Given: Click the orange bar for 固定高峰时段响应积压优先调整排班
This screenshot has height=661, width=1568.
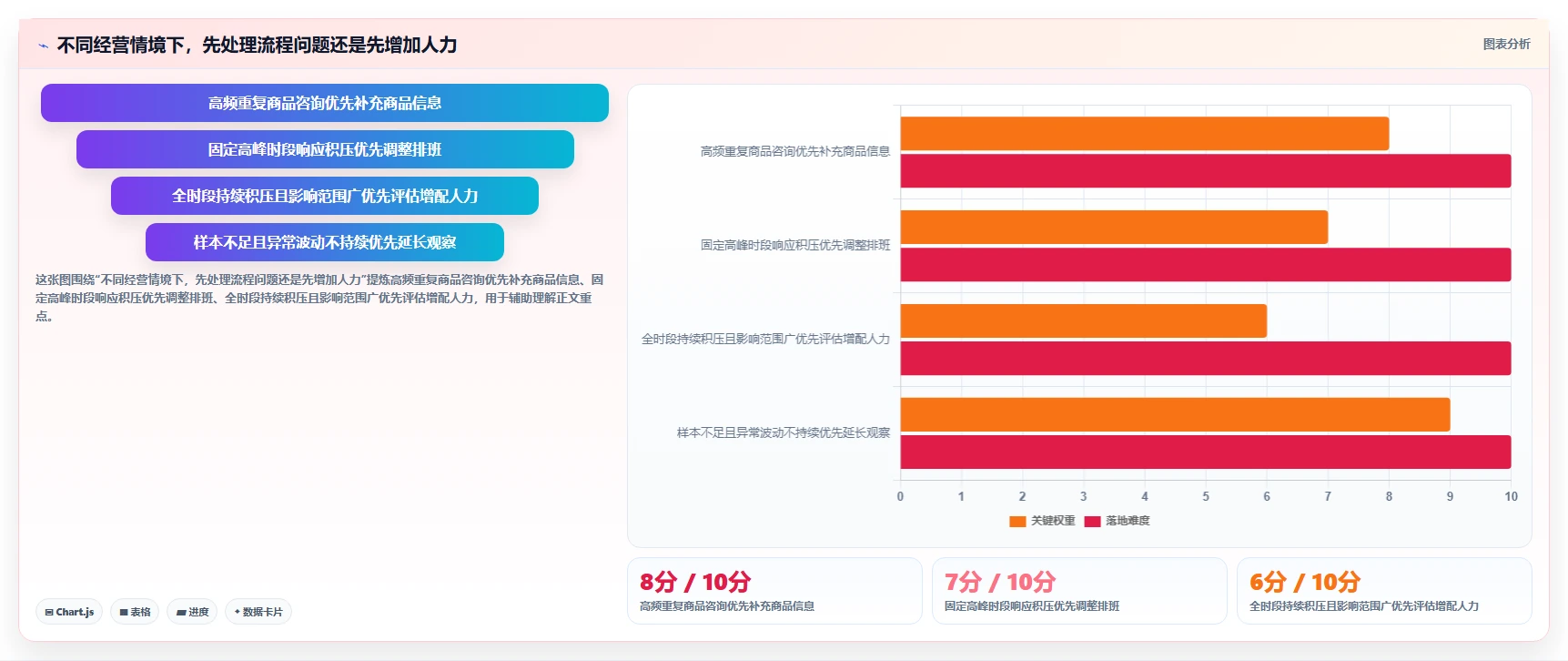Looking at the screenshot, I should pos(1114,228).
